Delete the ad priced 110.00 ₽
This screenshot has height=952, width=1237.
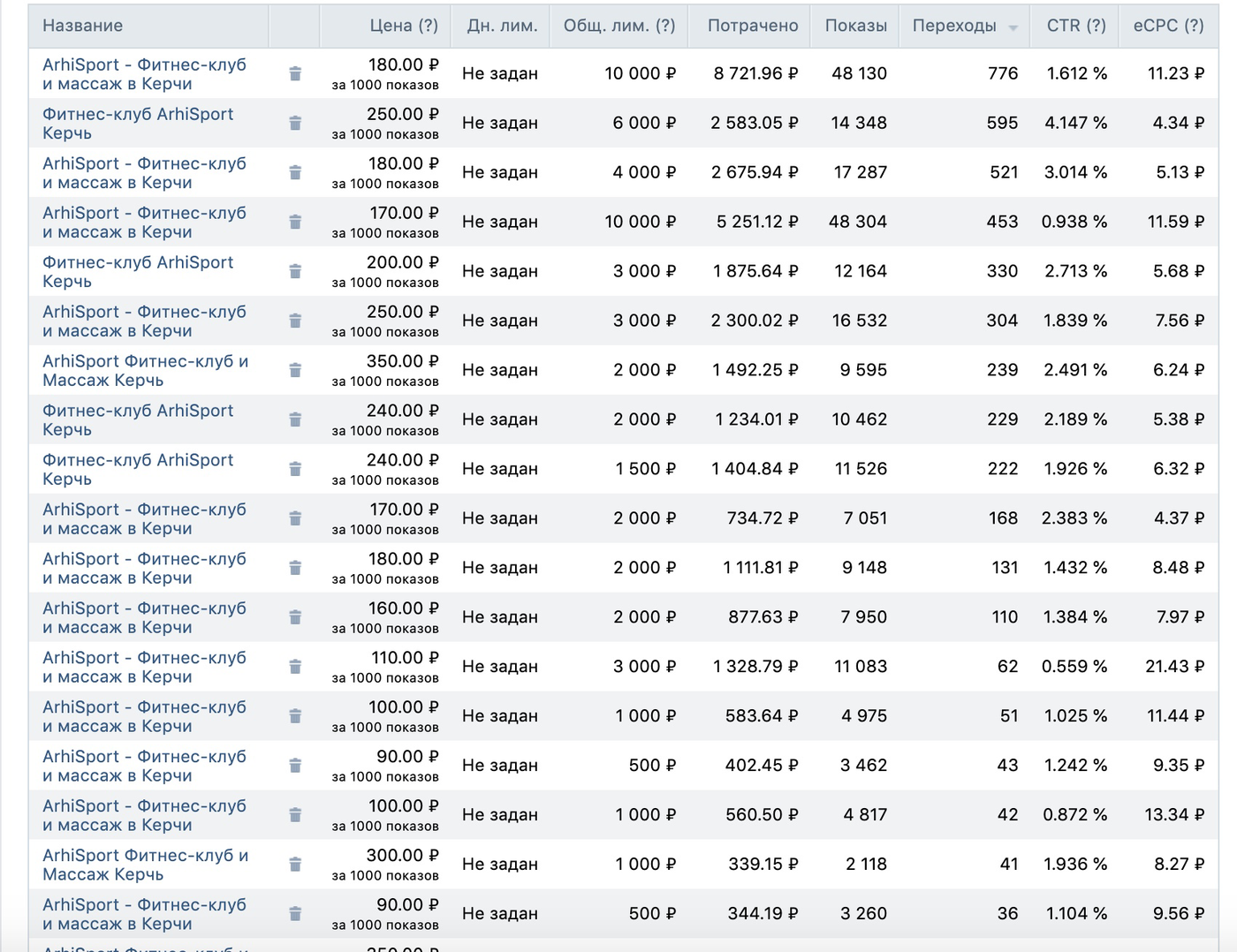(295, 668)
